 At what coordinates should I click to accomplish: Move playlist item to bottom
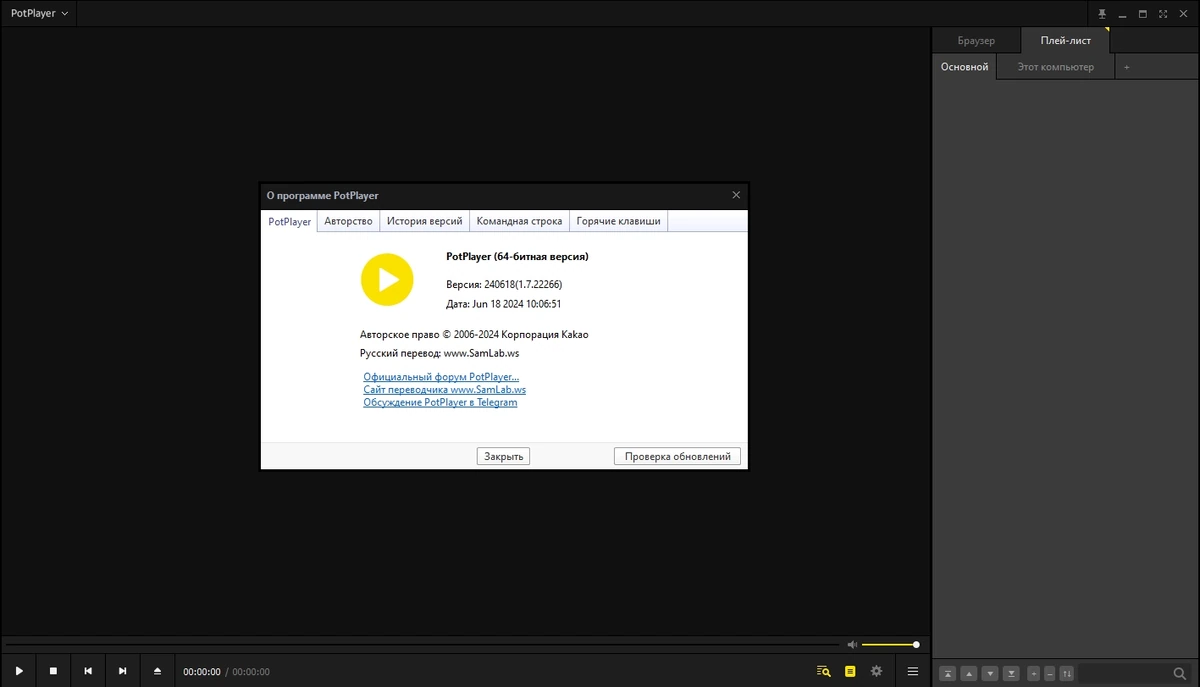click(x=1011, y=673)
